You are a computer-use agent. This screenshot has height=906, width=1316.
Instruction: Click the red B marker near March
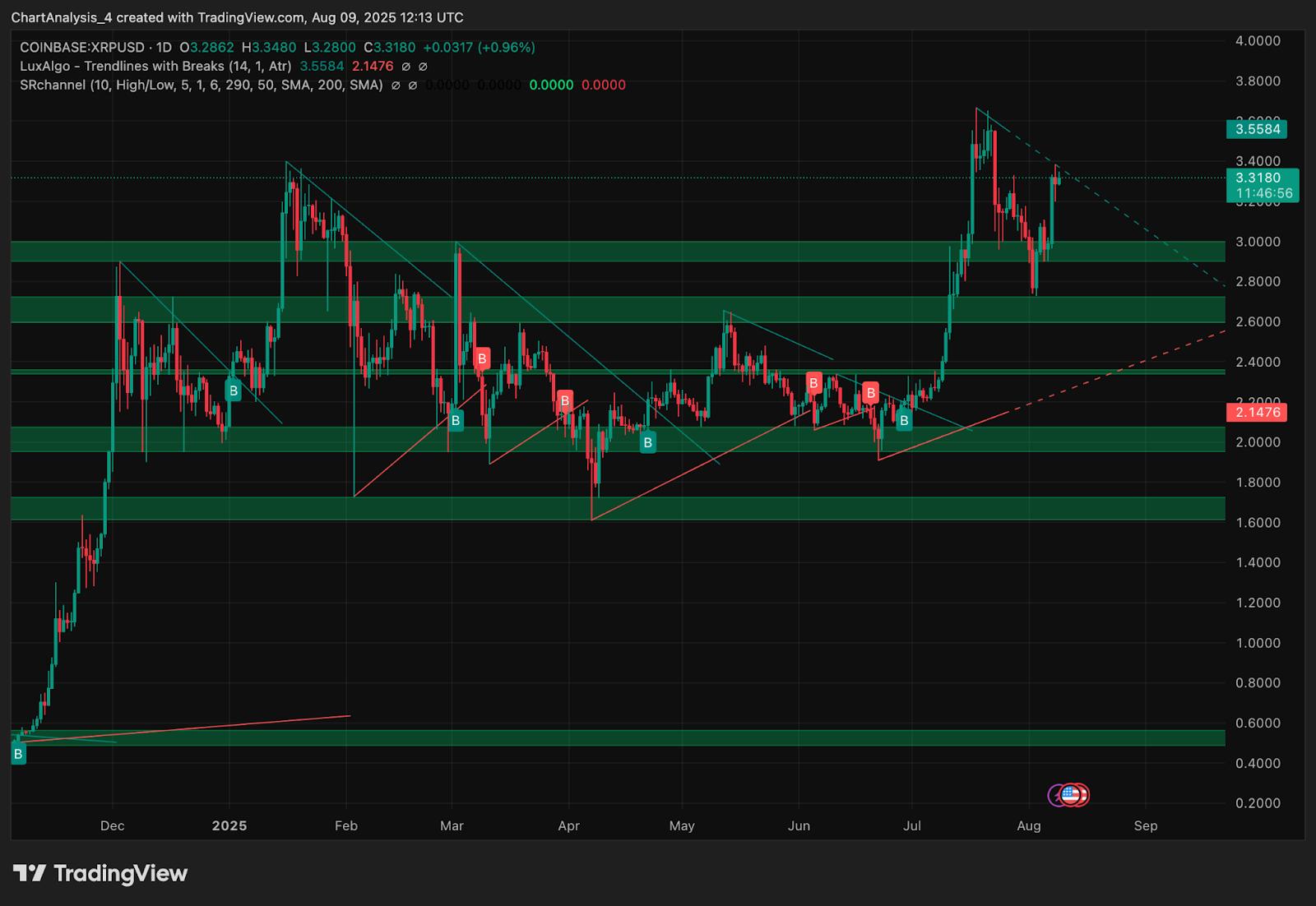coord(482,358)
